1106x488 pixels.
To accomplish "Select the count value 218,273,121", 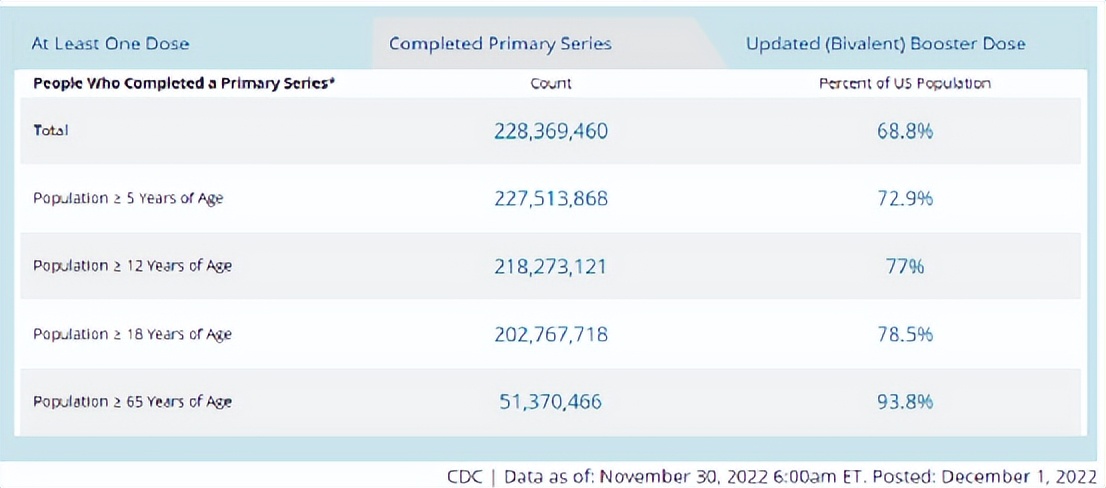I will click(x=551, y=267).
